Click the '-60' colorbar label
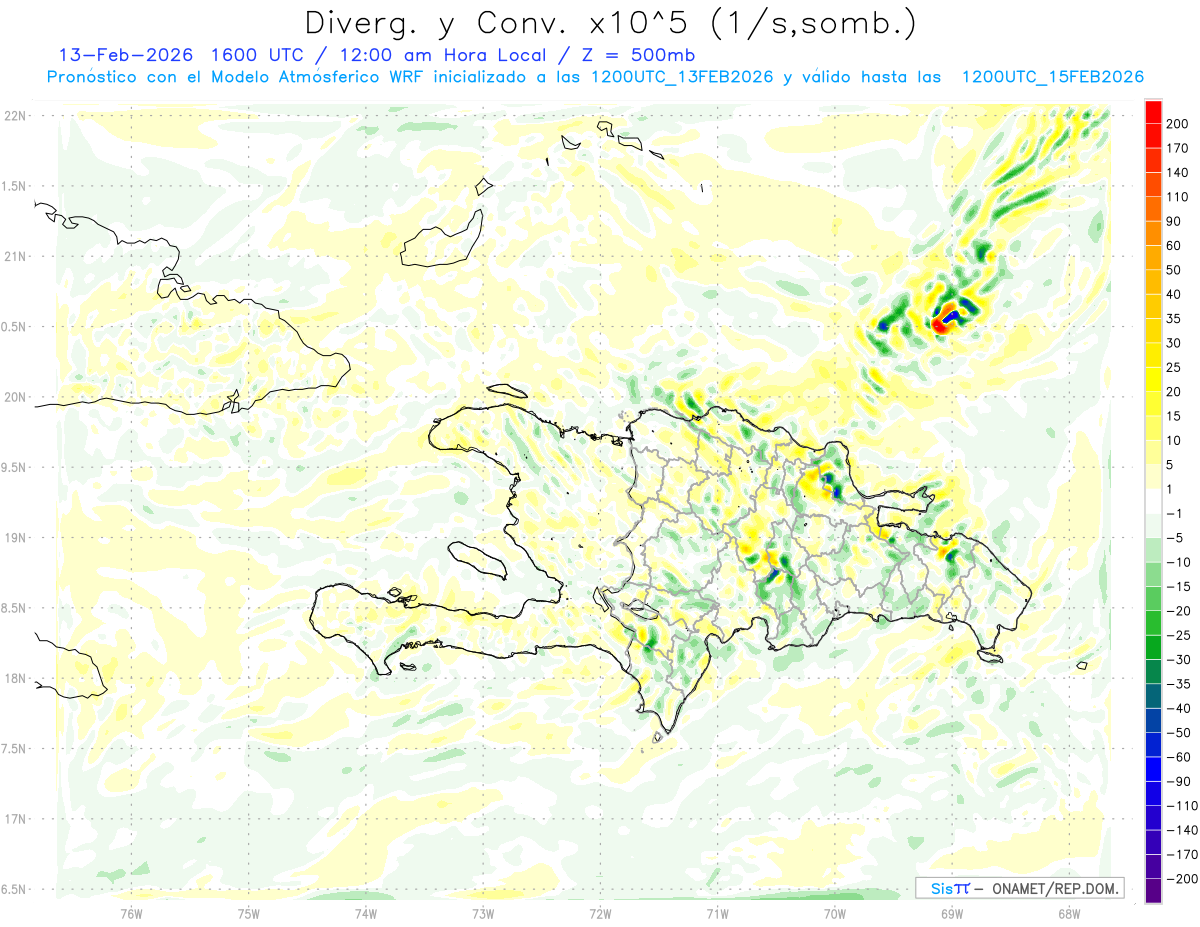1200x927 pixels. tap(1181, 757)
